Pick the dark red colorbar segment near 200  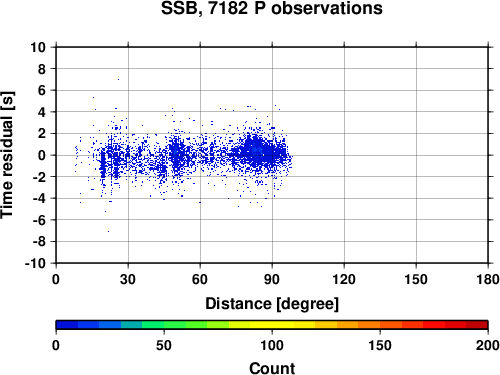477,325
